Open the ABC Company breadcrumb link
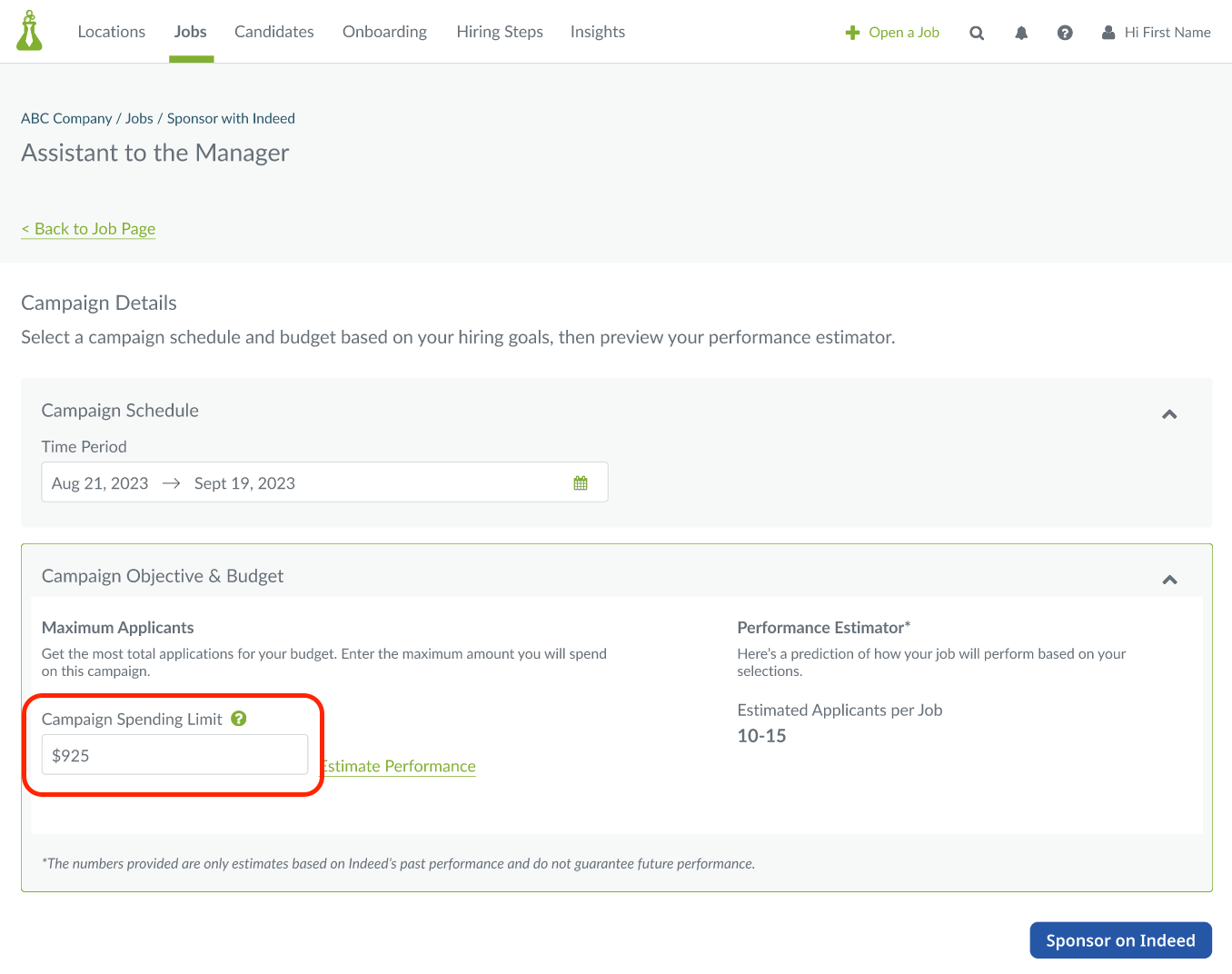 (x=65, y=118)
